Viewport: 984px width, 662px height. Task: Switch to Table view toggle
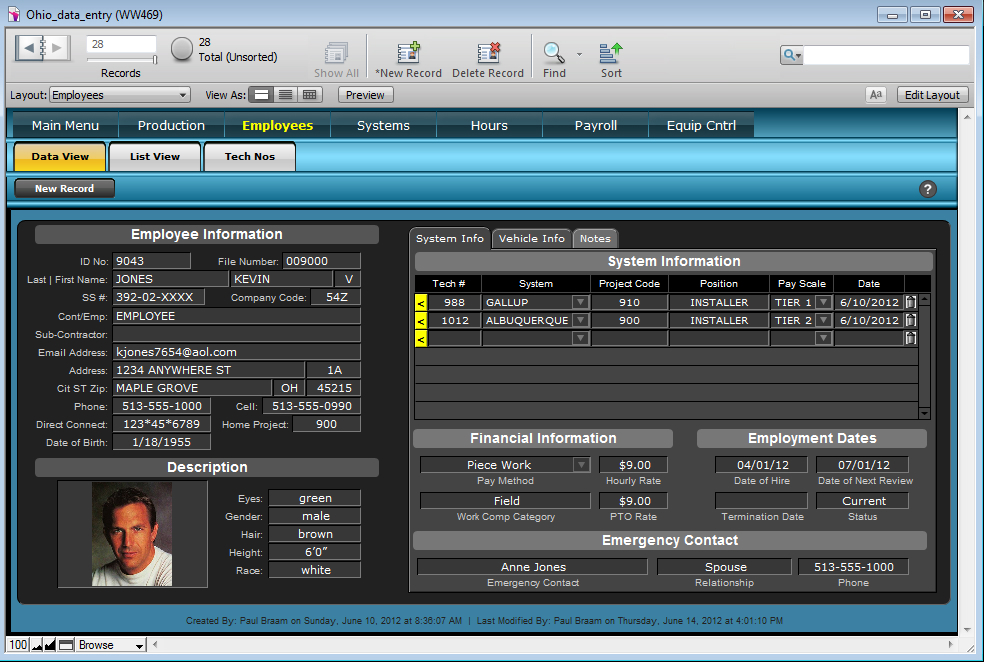pyautogui.click(x=310, y=95)
